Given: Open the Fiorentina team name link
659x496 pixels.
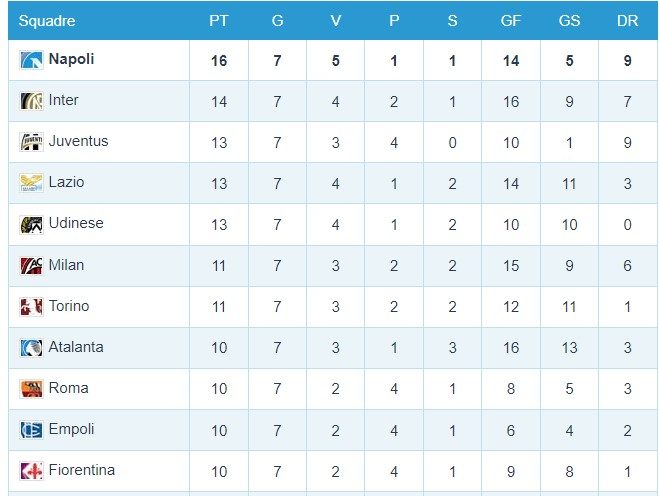Looking at the screenshot, I should (81, 470).
